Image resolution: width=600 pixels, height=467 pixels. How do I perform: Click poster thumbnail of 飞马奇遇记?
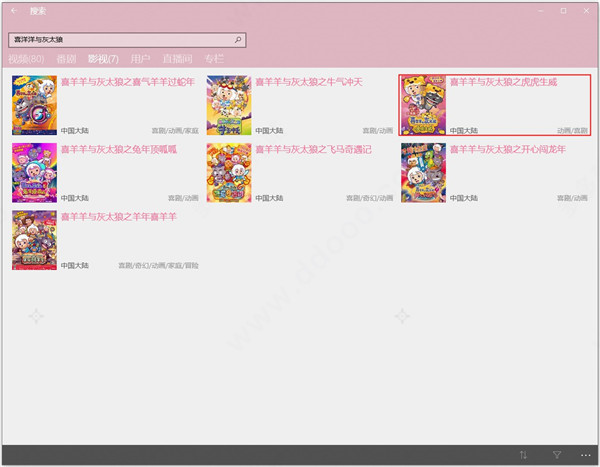[x=229, y=173]
